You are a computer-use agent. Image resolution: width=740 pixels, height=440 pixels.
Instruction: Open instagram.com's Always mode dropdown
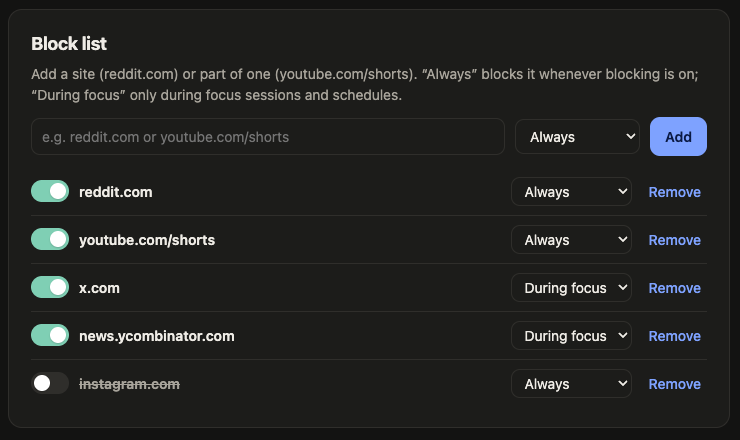point(571,383)
